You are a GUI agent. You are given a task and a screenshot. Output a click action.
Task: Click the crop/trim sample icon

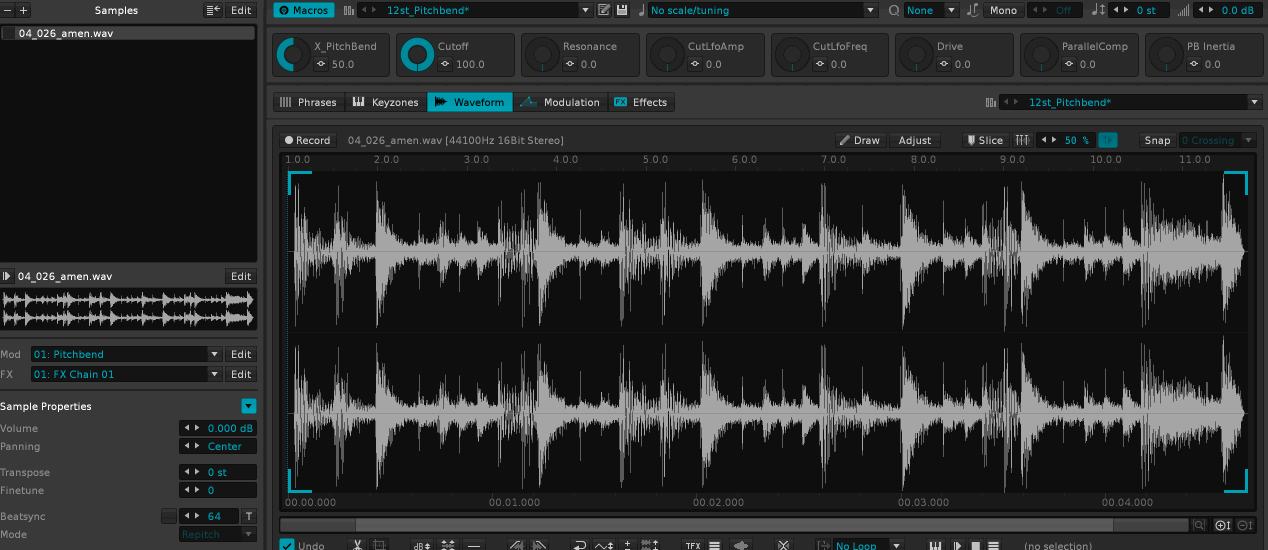379,545
